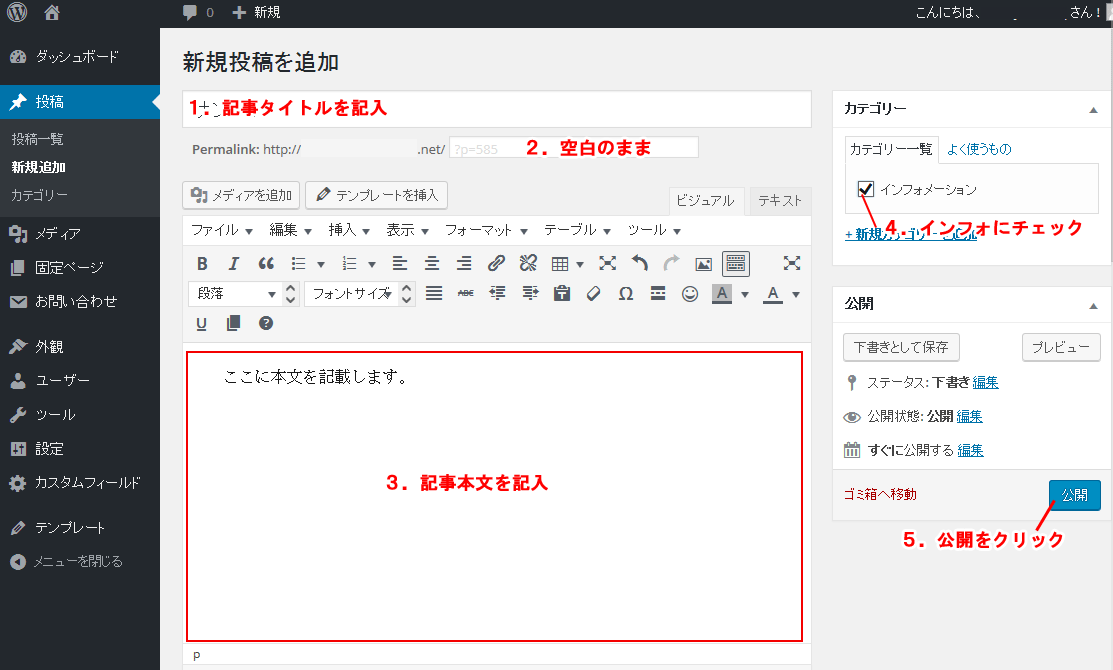
Task: Click the insert link icon
Action: point(496,264)
